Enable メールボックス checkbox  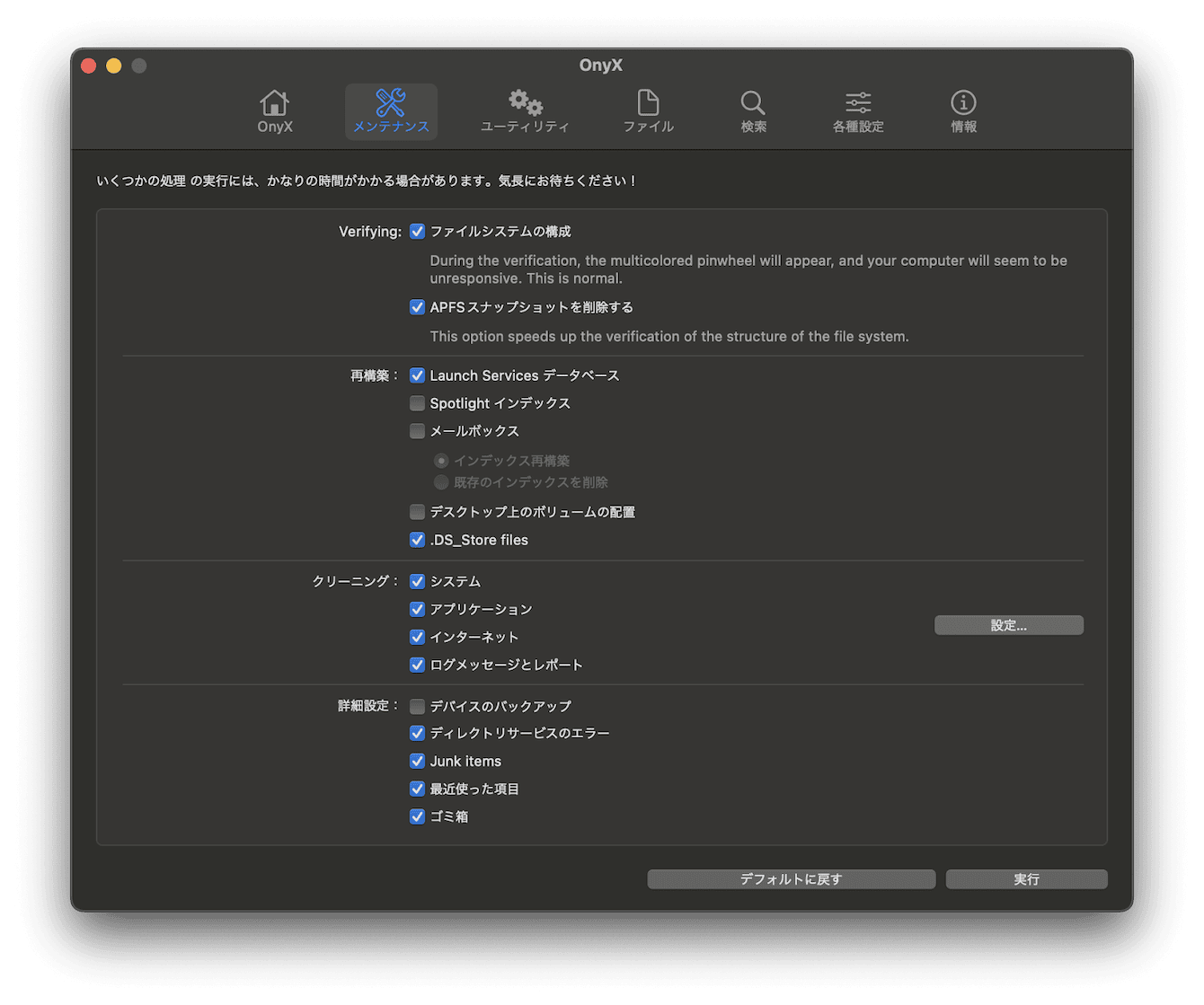pyautogui.click(x=417, y=431)
